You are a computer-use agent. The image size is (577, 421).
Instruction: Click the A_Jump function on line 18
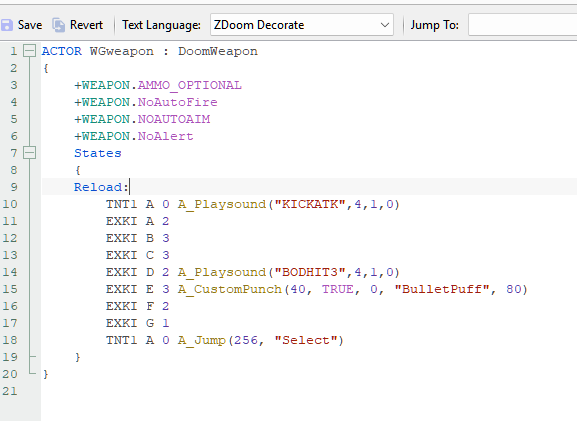[201, 340]
